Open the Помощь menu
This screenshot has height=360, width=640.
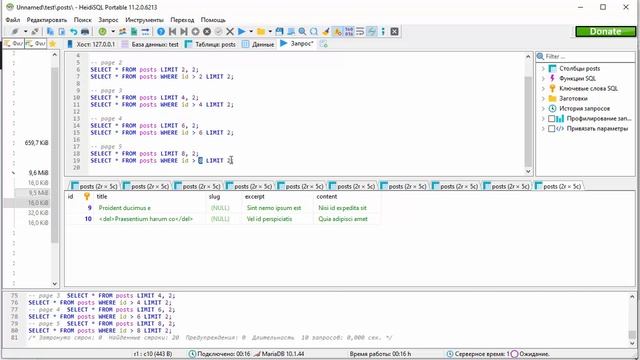pyautogui.click(x=213, y=20)
